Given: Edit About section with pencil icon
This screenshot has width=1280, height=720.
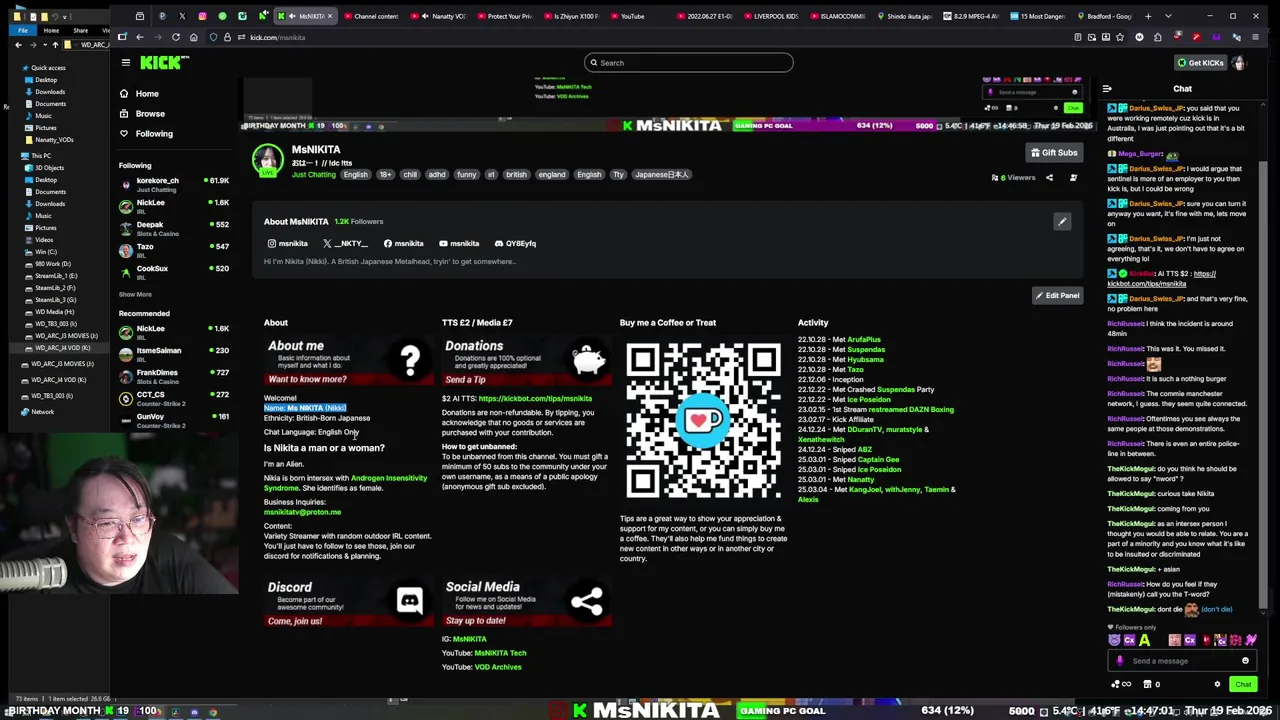Looking at the screenshot, I should click(1062, 221).
